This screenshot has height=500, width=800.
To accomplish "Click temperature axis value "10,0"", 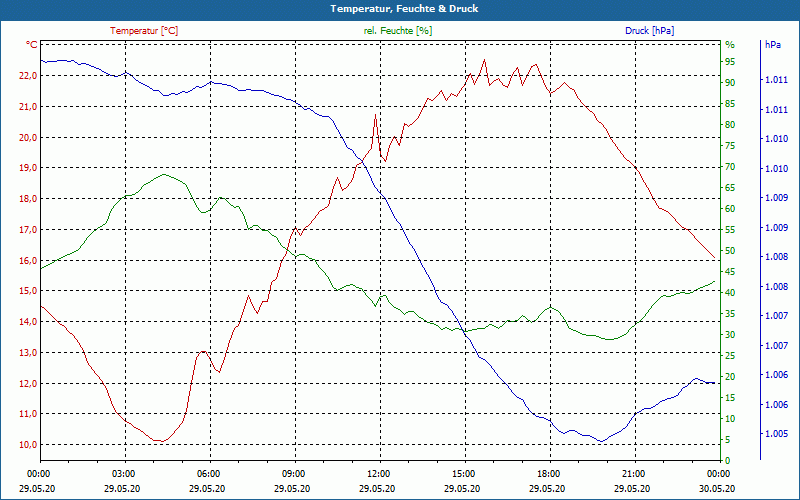I will [x=28, y=444].
